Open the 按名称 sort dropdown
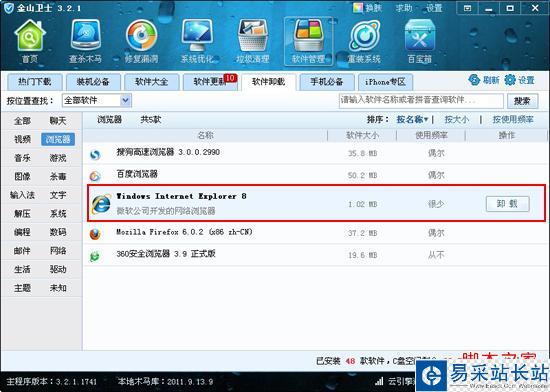Viewport: 550px width, 392px height. (412, 120)
